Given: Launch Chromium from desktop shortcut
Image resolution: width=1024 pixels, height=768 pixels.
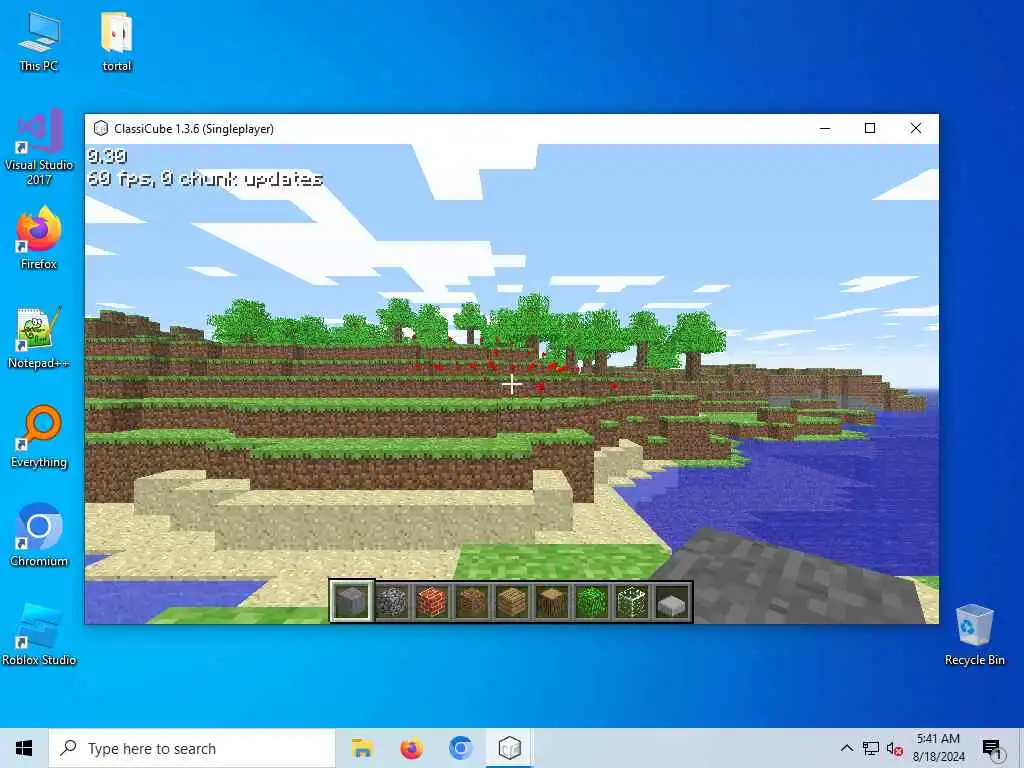Looking at the screenshot, I should point(39,536).
